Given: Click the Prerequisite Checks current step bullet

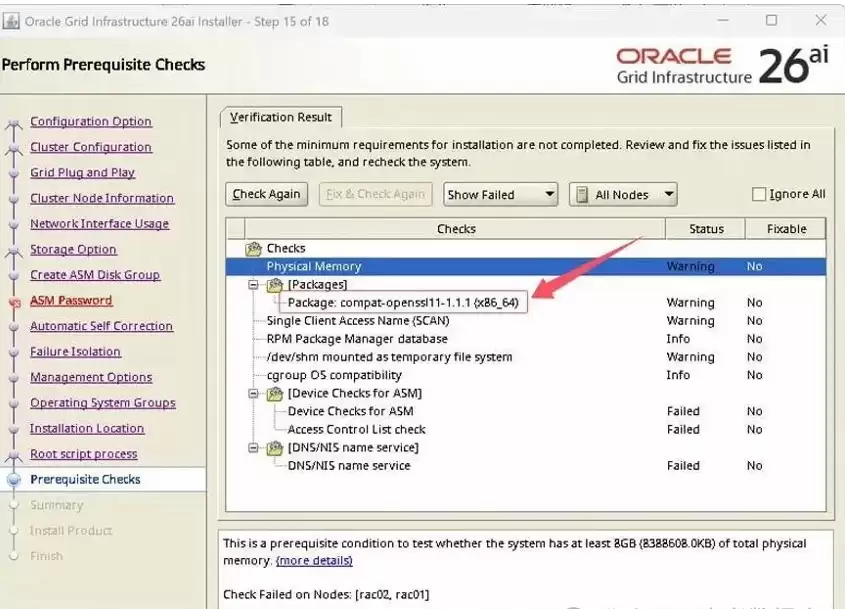Looking at the screenshot, I should point(14,480).
